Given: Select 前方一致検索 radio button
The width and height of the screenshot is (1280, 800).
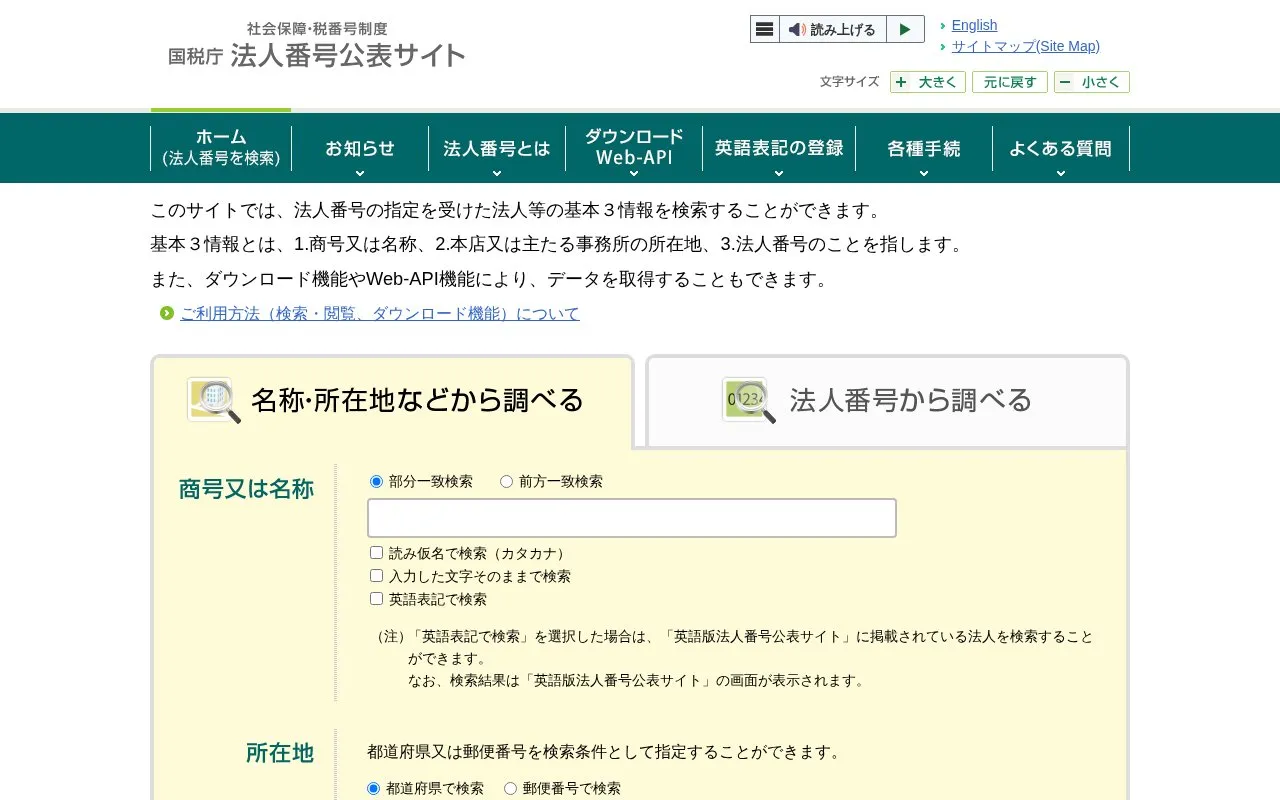Looking at the screenshot, I should coord(507,481).
